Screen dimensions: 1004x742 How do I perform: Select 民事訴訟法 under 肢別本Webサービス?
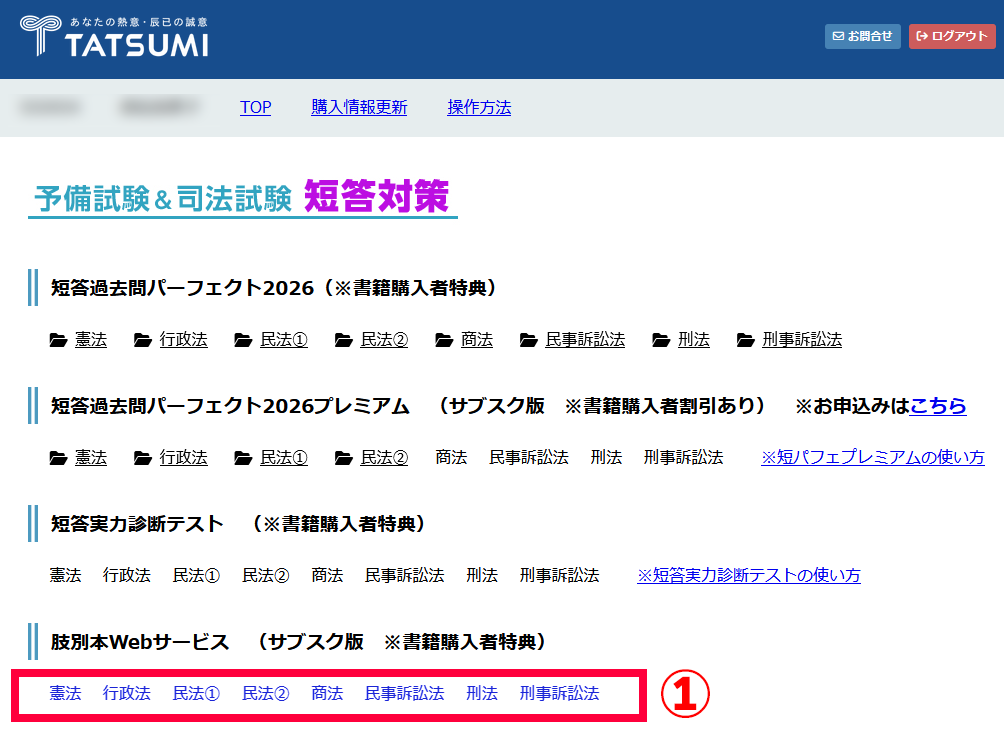point(404,693)
